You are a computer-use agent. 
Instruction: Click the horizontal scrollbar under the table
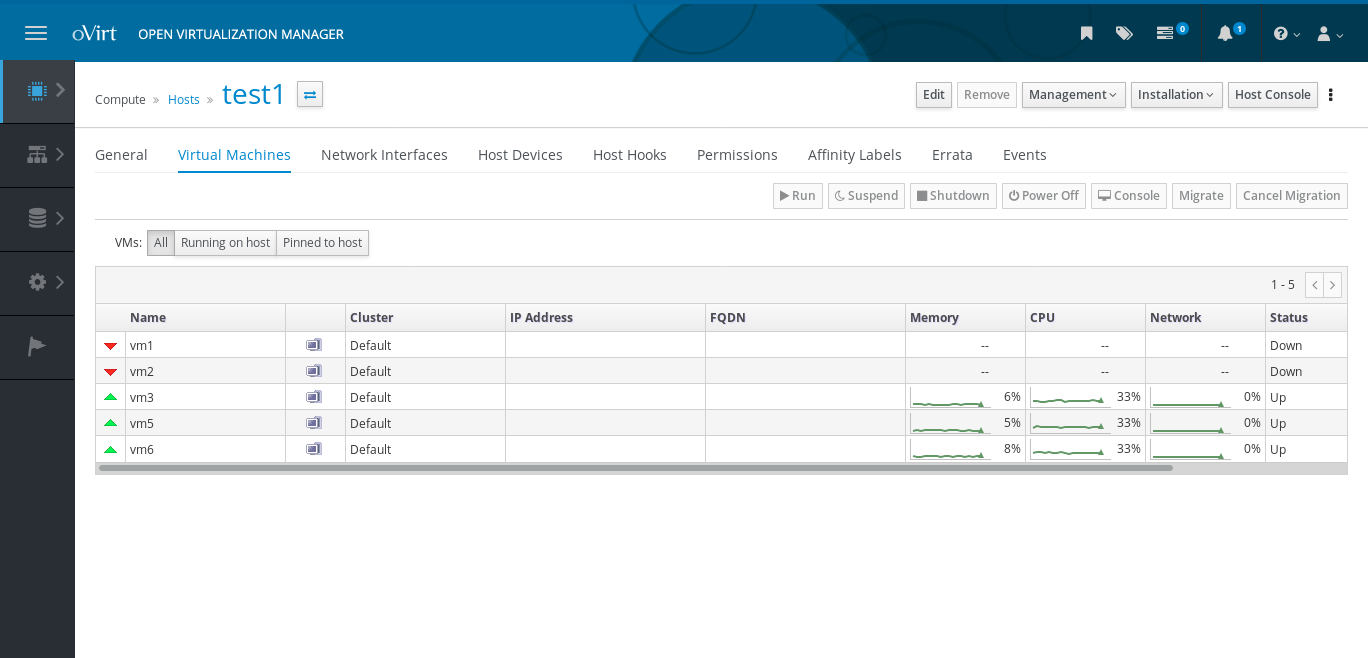pos(635,467)
